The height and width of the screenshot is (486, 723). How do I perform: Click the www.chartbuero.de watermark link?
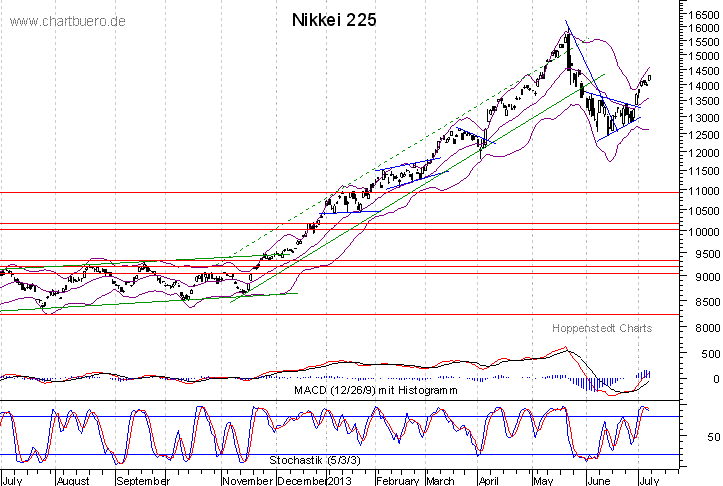tap(67, 21)
